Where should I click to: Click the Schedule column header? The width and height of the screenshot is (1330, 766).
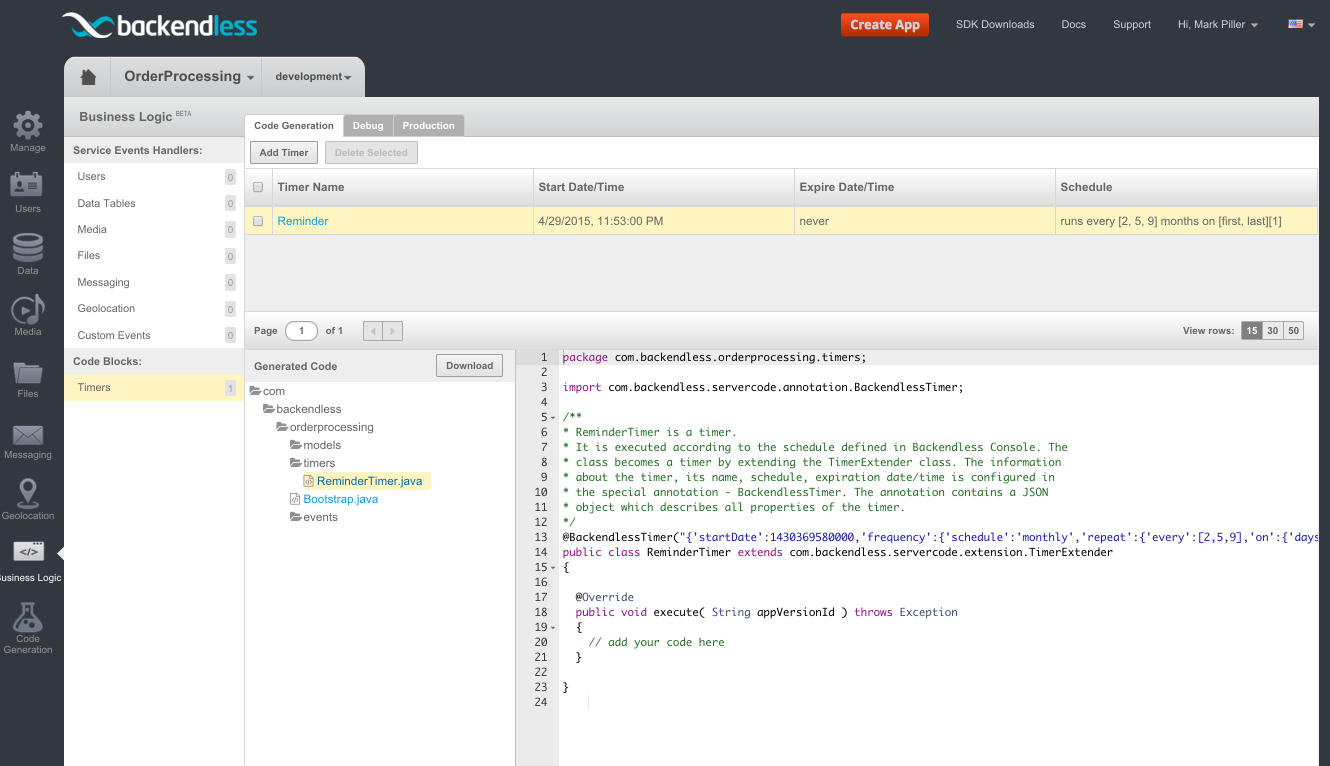click(x=1186, y=187)
